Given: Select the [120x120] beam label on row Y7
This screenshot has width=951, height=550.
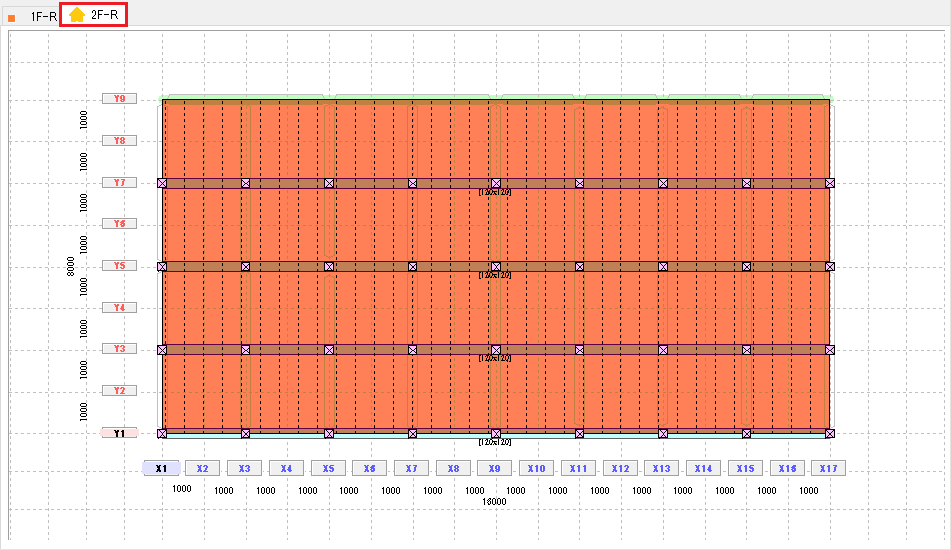Looking at the screenshot, I should click(x=495, y=191).
